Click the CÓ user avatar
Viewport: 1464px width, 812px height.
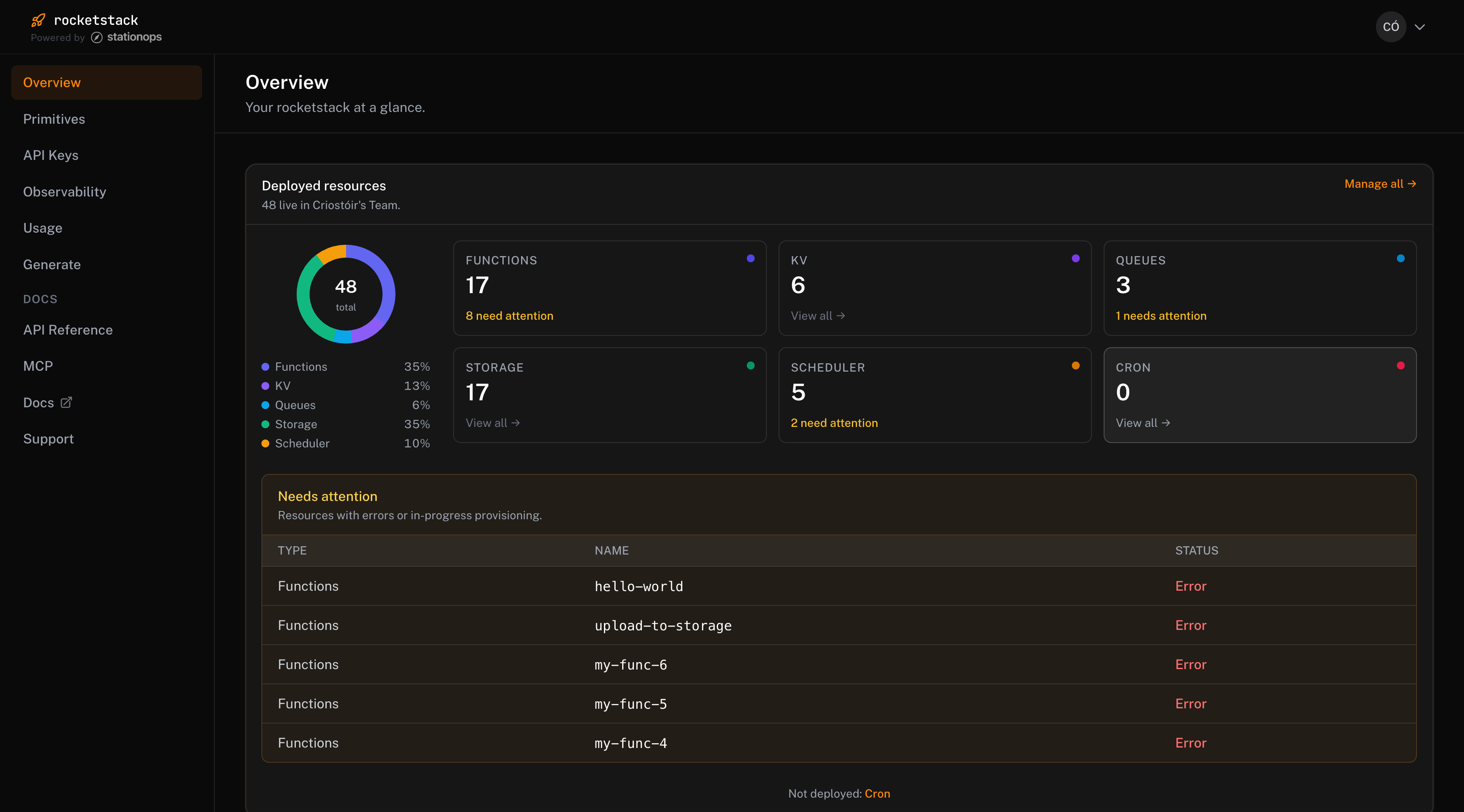pos(1391,27)
